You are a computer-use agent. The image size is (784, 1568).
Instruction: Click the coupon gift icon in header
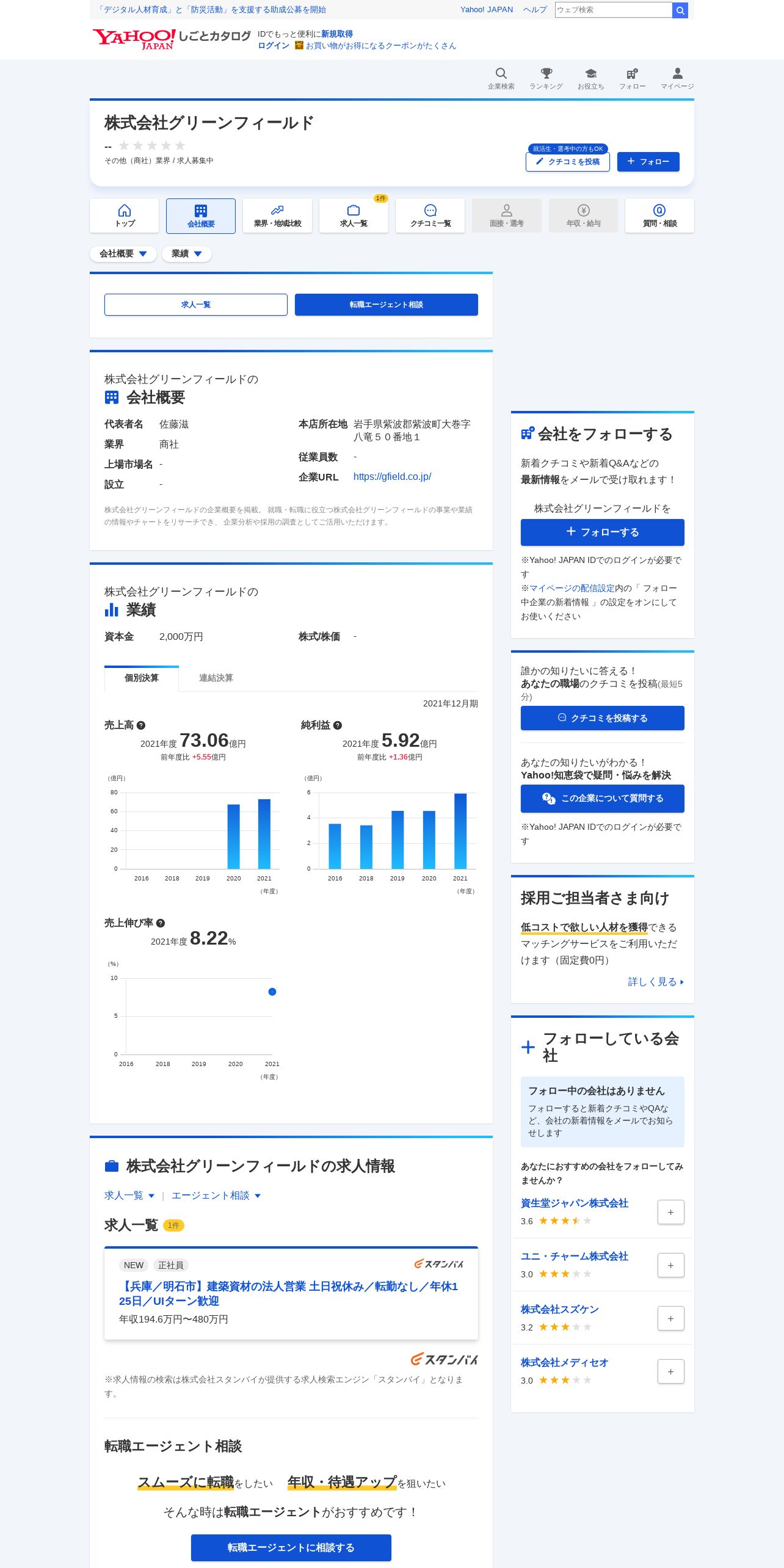(299, 45)
